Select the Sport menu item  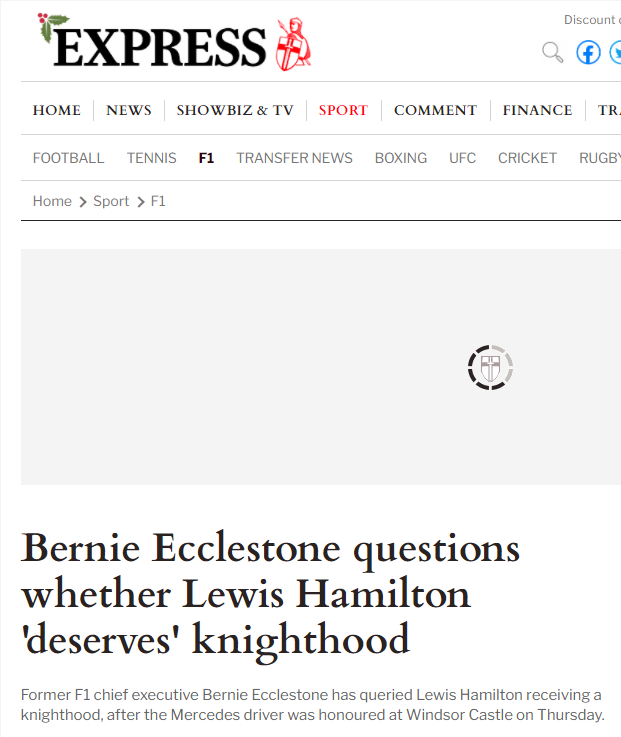343,110
